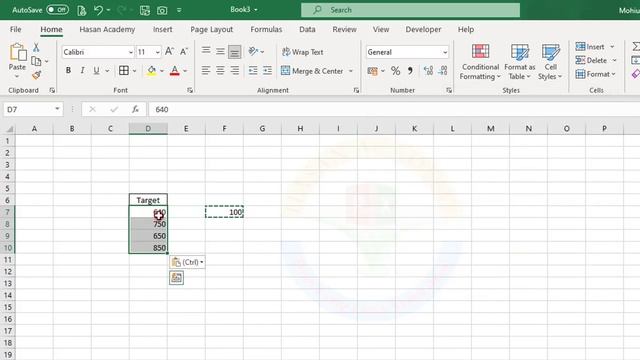Click the Decrease Font Size icon
640x360 pixels.
pyautogui.click(x=184, y=51)
